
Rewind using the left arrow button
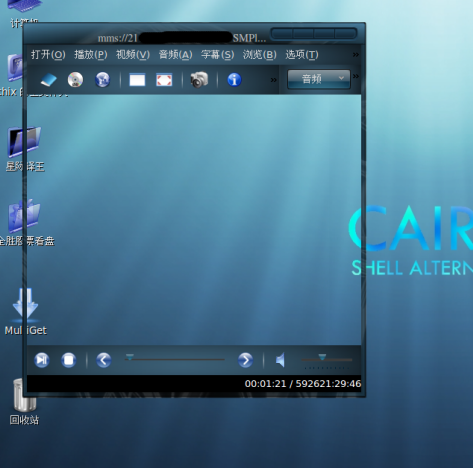104,360
